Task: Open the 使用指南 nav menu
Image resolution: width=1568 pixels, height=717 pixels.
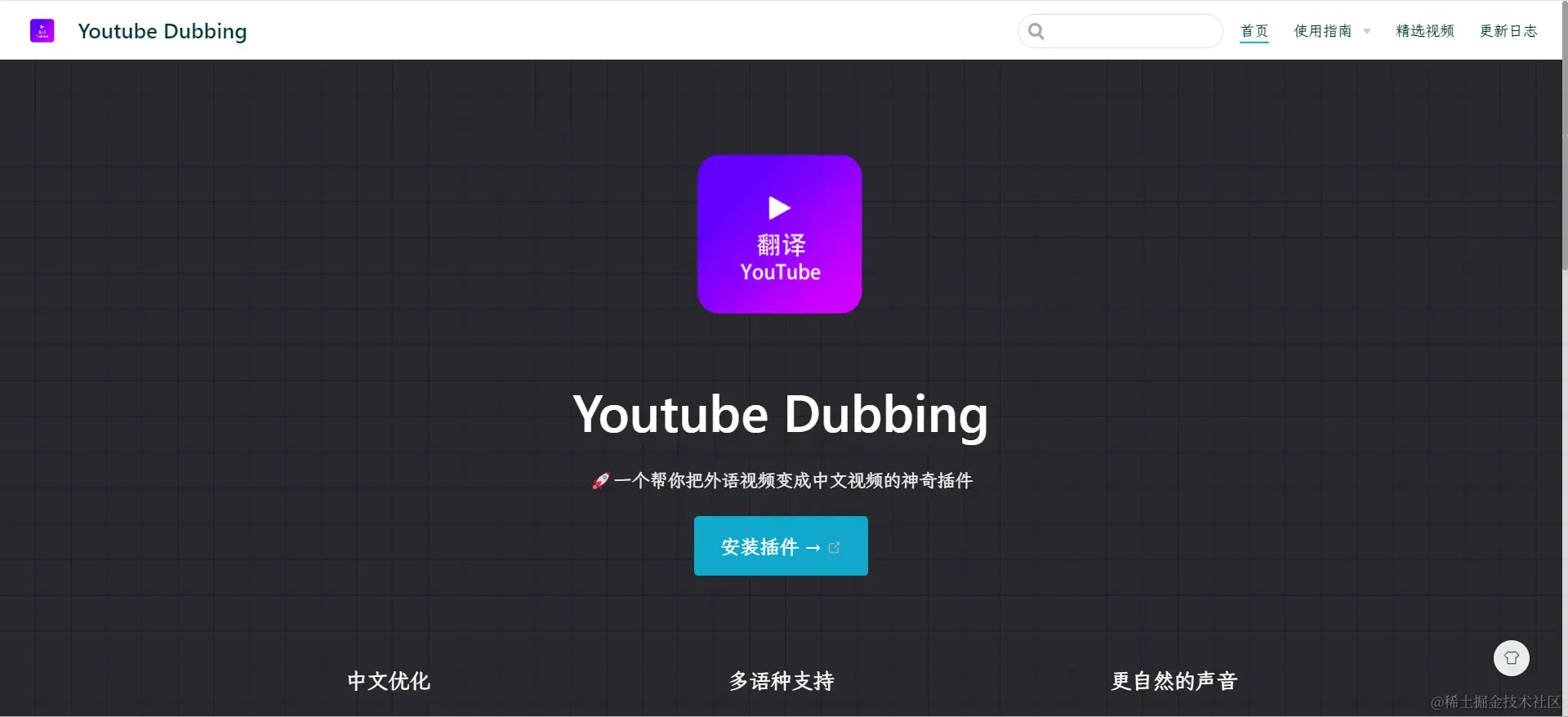Action: click(x=1322, y=31)
